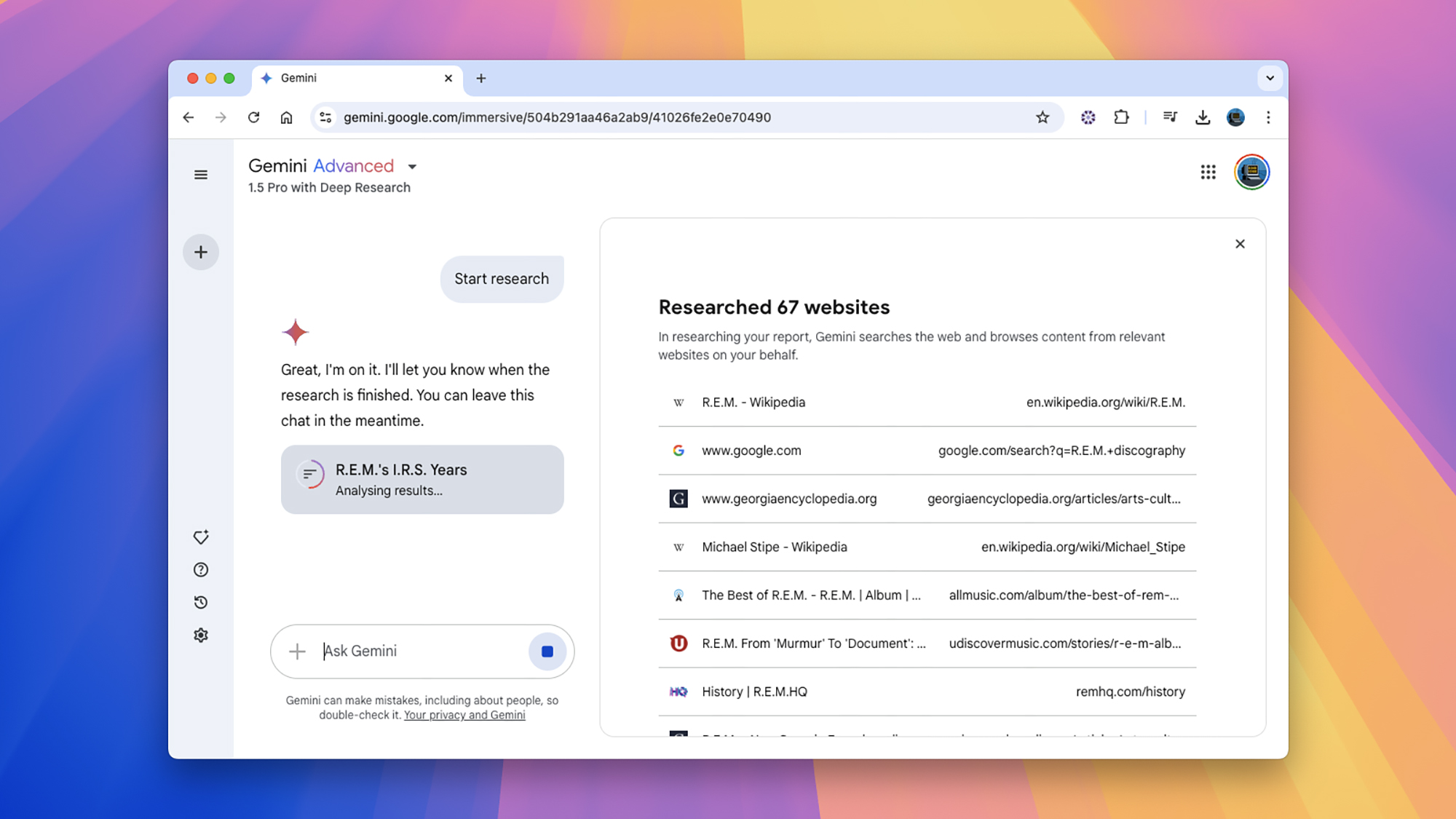This screenshot has width=1456, height=819.
Task: Open Gem manager heart icon
Action: click(x=201, y=537)
